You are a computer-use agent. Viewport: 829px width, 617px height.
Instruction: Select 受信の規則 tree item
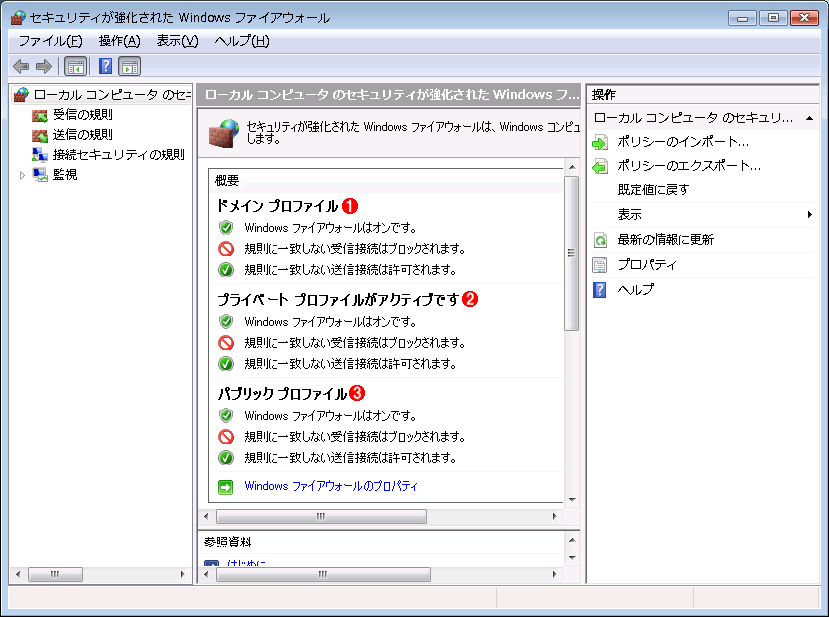[x=82, y=115]
